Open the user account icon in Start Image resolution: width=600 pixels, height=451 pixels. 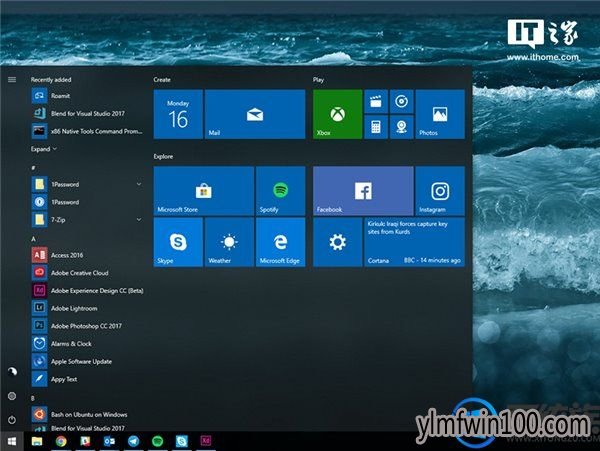point(12,371)
